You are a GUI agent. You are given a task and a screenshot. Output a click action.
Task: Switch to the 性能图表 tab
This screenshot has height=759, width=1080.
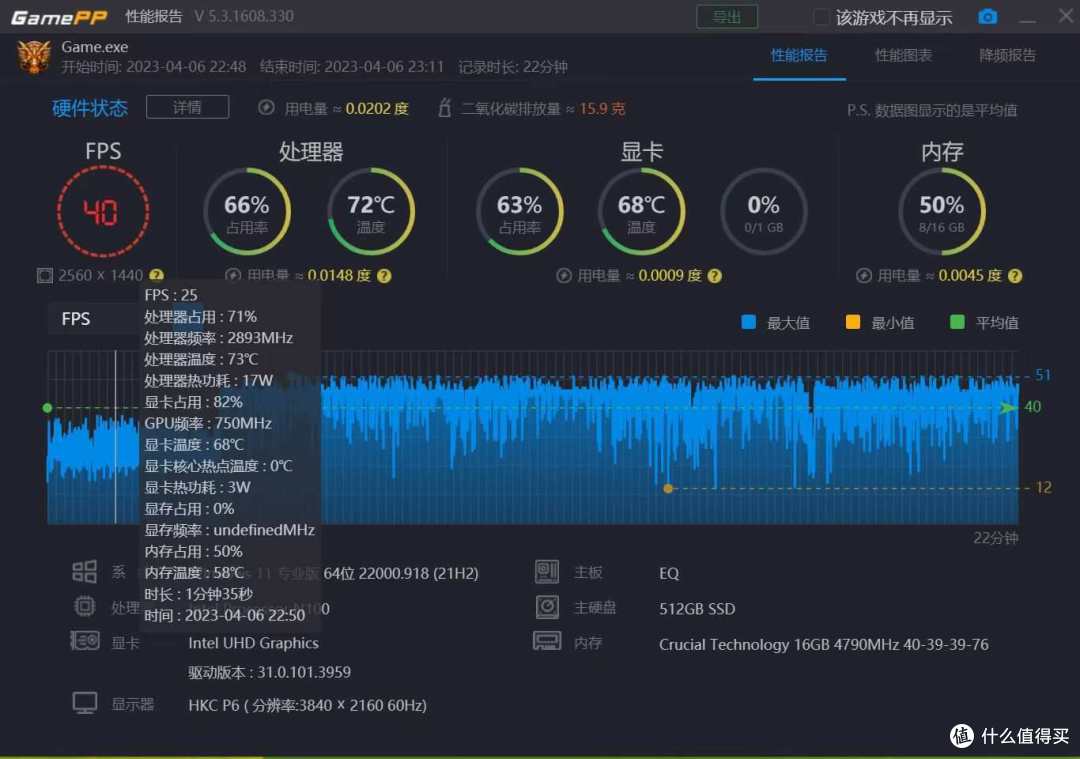click(903, 56)
